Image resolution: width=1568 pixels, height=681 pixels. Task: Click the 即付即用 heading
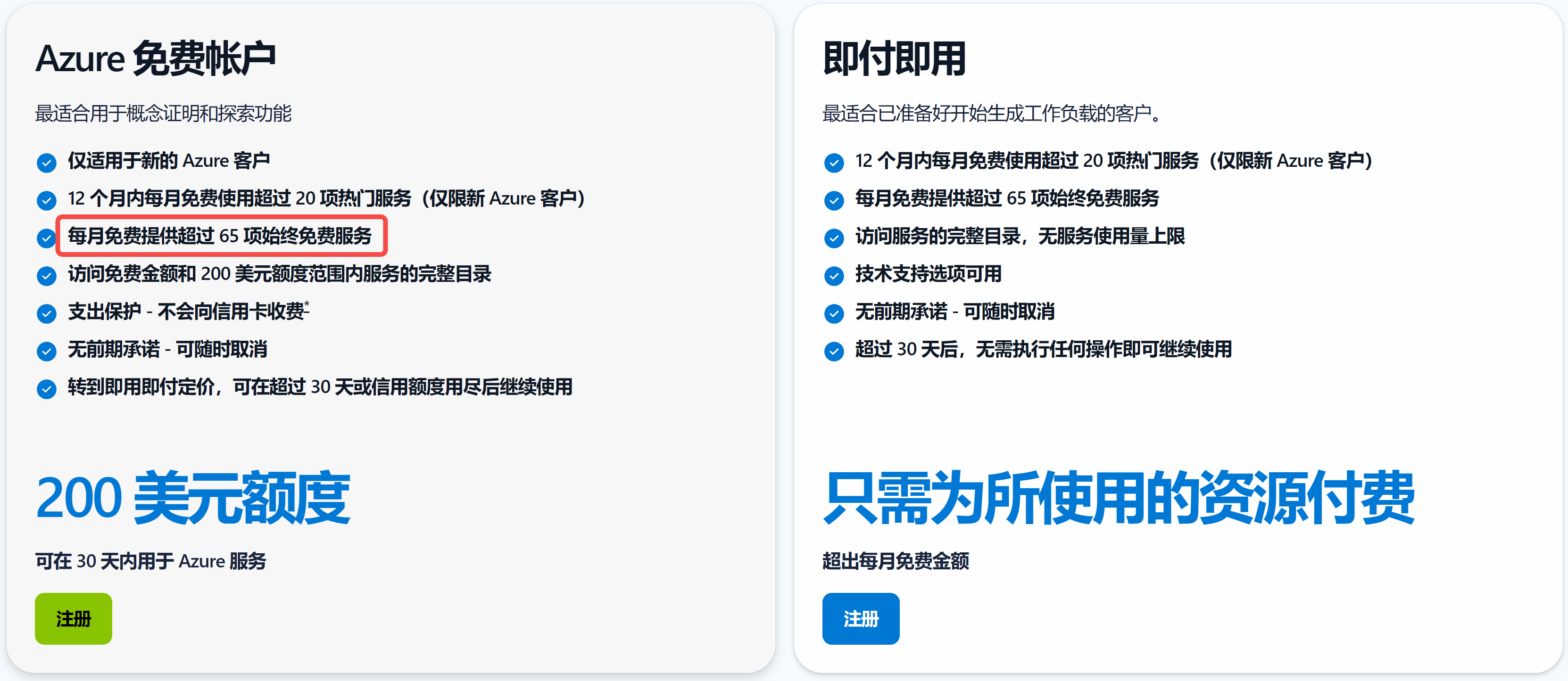tap(894, 58)
